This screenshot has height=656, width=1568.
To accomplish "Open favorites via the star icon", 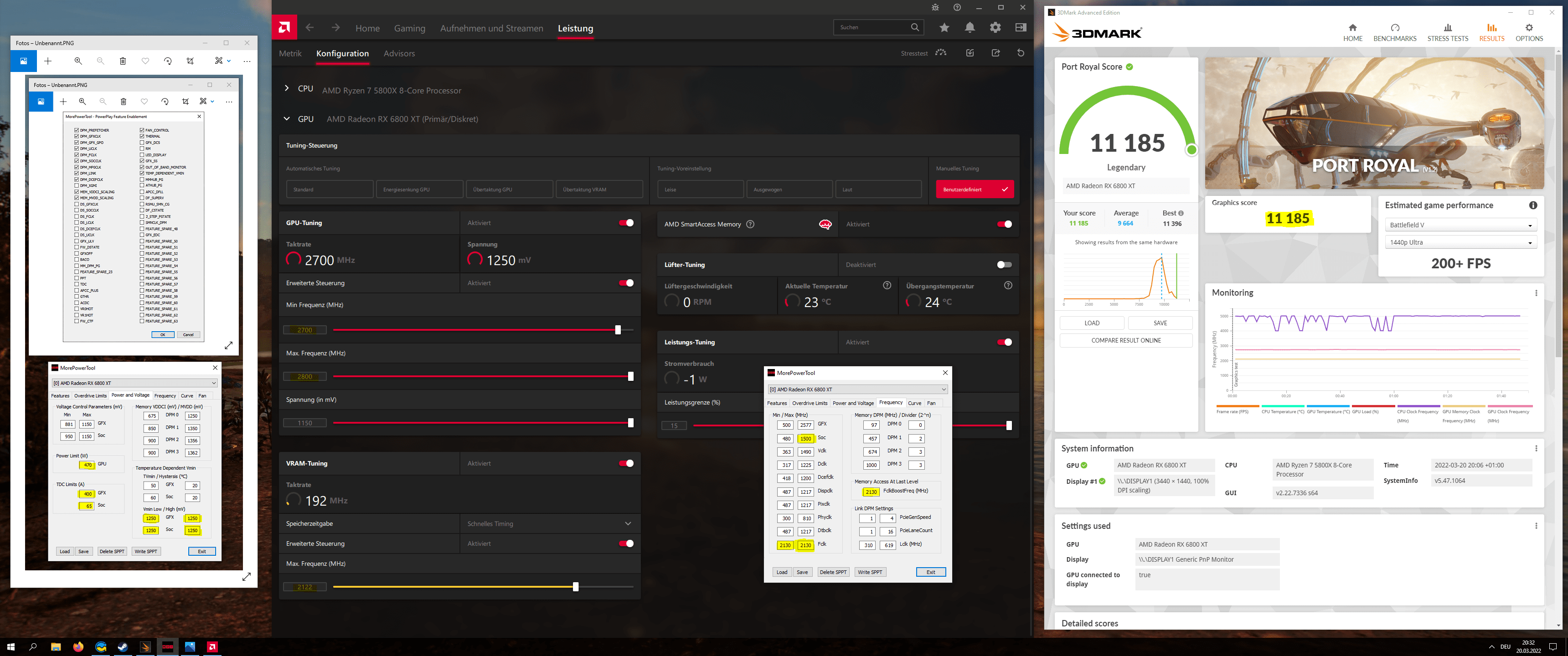I will 944,27.
